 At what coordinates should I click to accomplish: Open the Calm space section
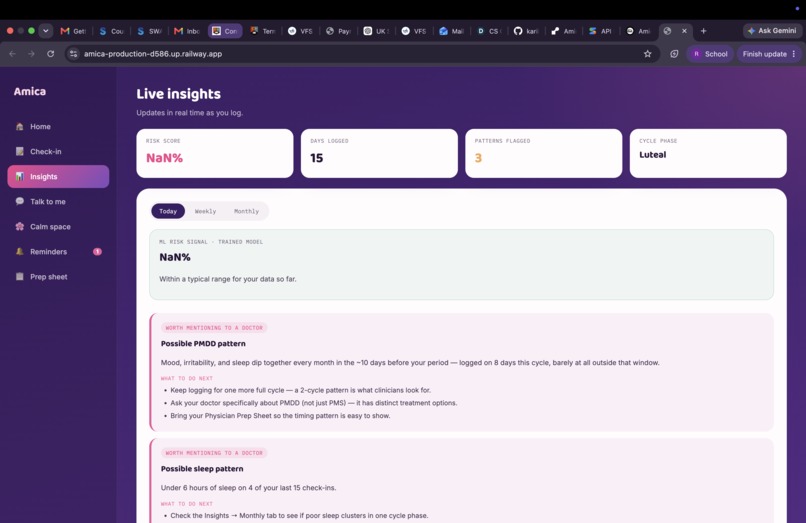pos(58,227)
